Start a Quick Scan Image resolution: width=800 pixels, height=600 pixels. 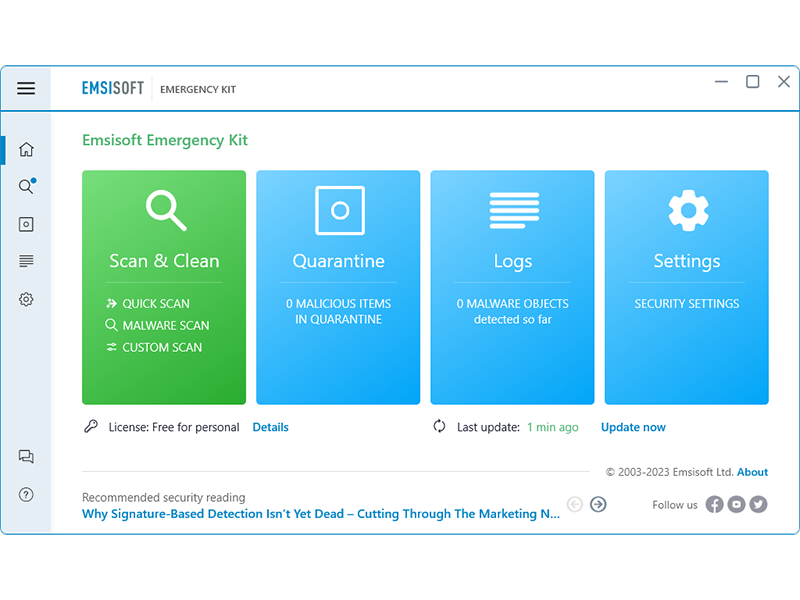tap(155, 304)
